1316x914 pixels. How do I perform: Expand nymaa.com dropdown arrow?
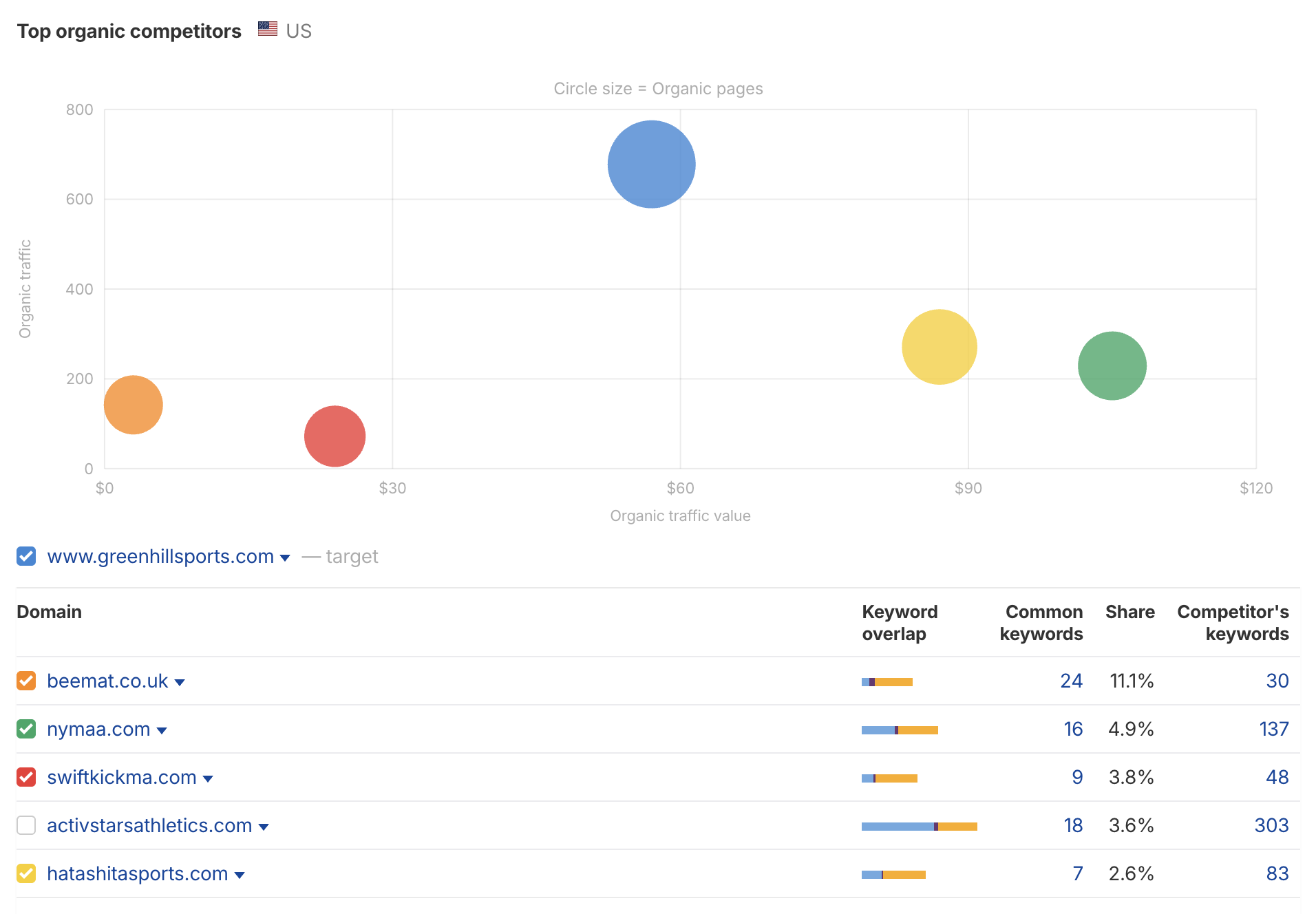pyautogui.click(x=162, y=731)
